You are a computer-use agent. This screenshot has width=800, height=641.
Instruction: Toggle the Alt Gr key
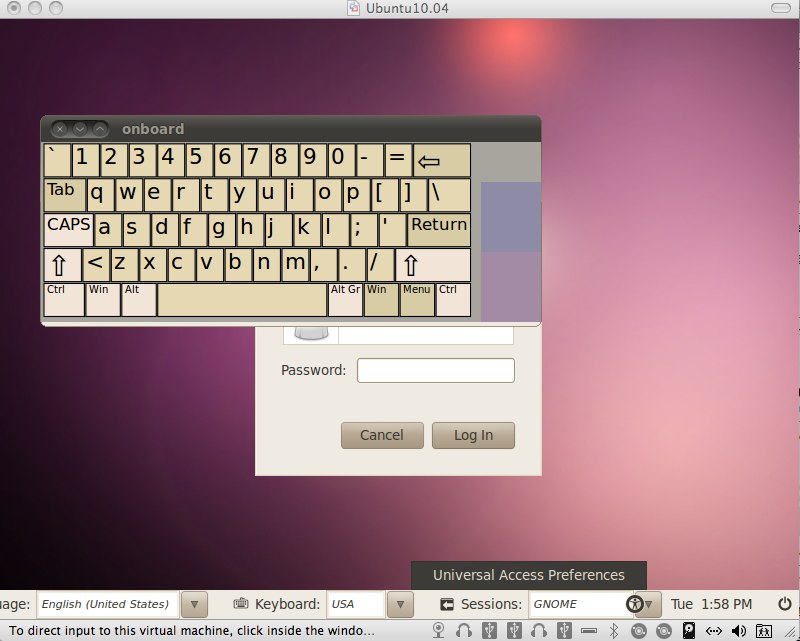point(345,300)
